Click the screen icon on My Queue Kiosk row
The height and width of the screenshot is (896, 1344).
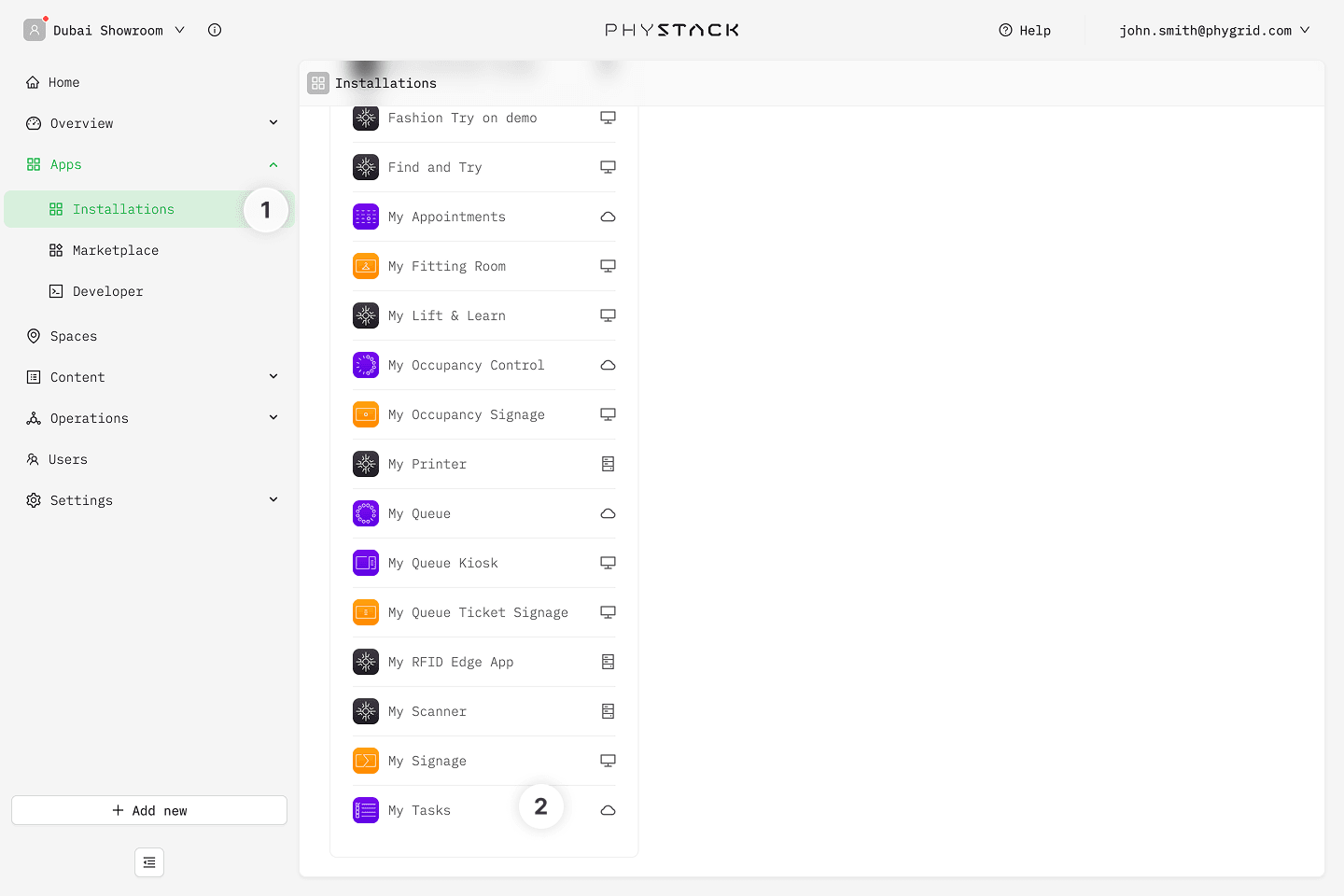click(608, 563)
